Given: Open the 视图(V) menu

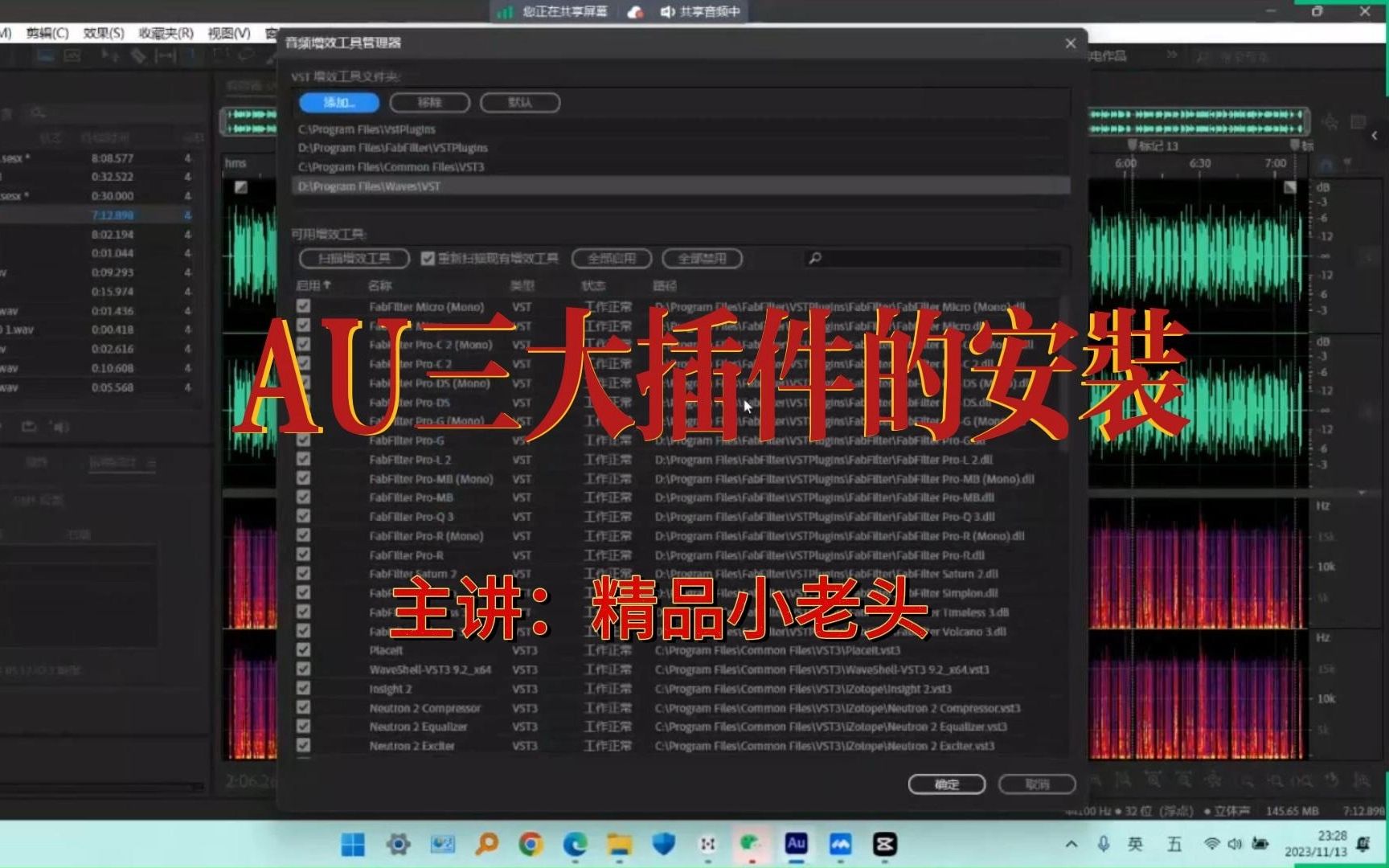Looking at the screenshot, I should [x=229, y=33].
